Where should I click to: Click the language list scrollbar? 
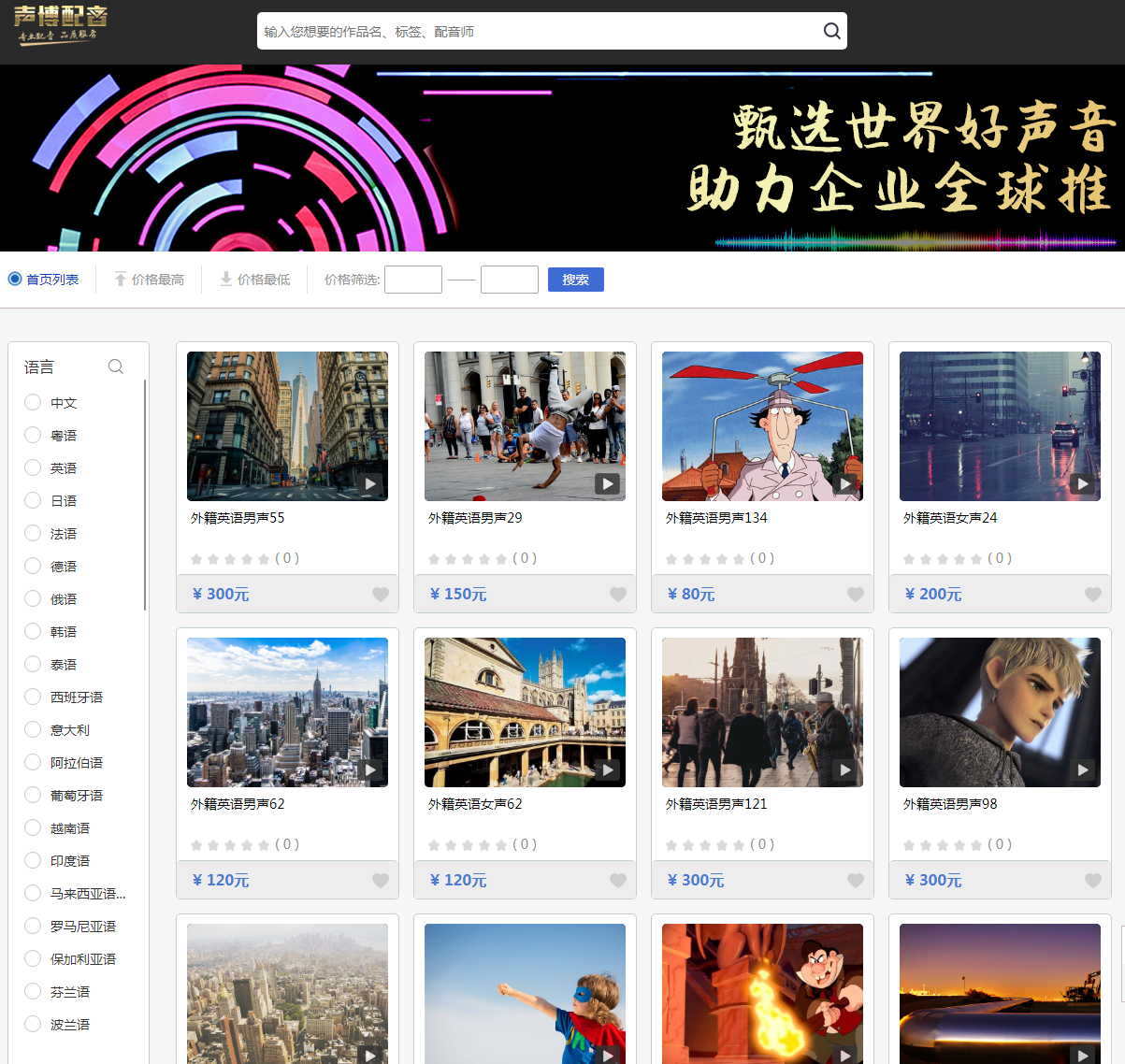coord(145,496)
